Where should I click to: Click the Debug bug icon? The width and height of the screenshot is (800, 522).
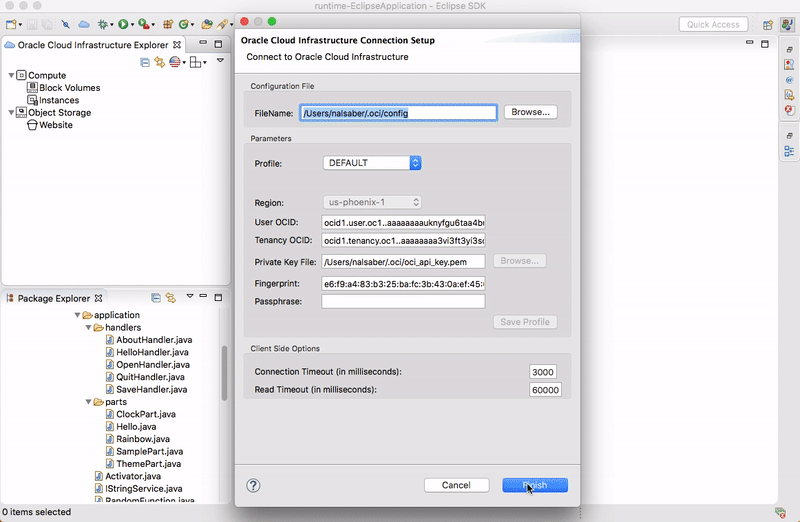[103, 24]
